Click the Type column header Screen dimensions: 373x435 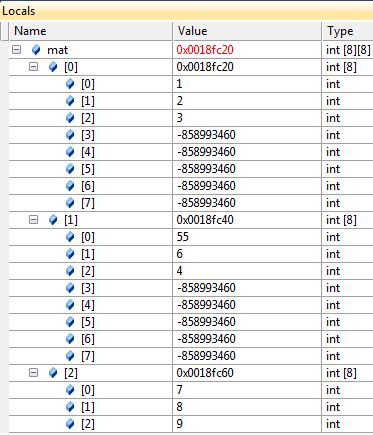click(x=348, y=31)
